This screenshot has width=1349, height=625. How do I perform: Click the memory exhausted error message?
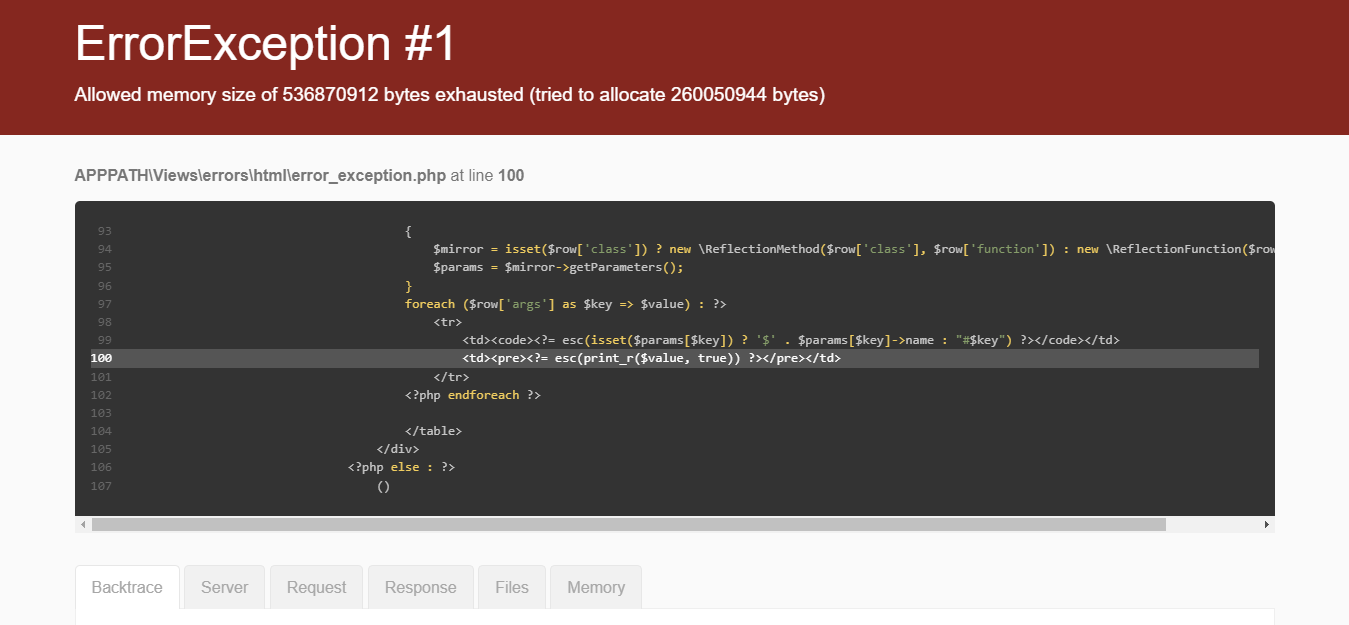[x=448, y=95]
